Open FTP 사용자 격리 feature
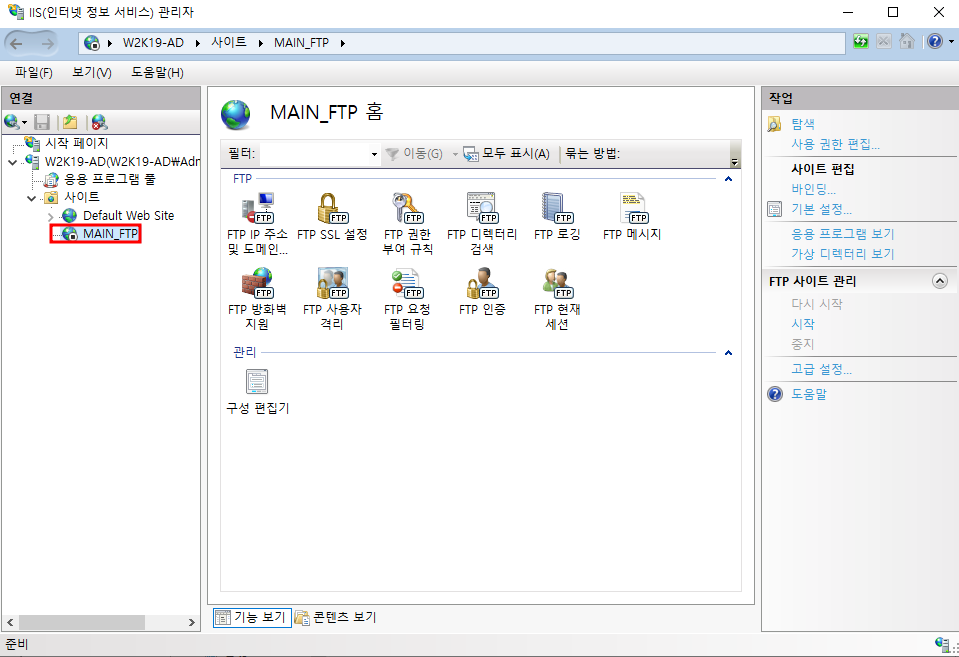 pyautogui.click(x=332, y=299)
